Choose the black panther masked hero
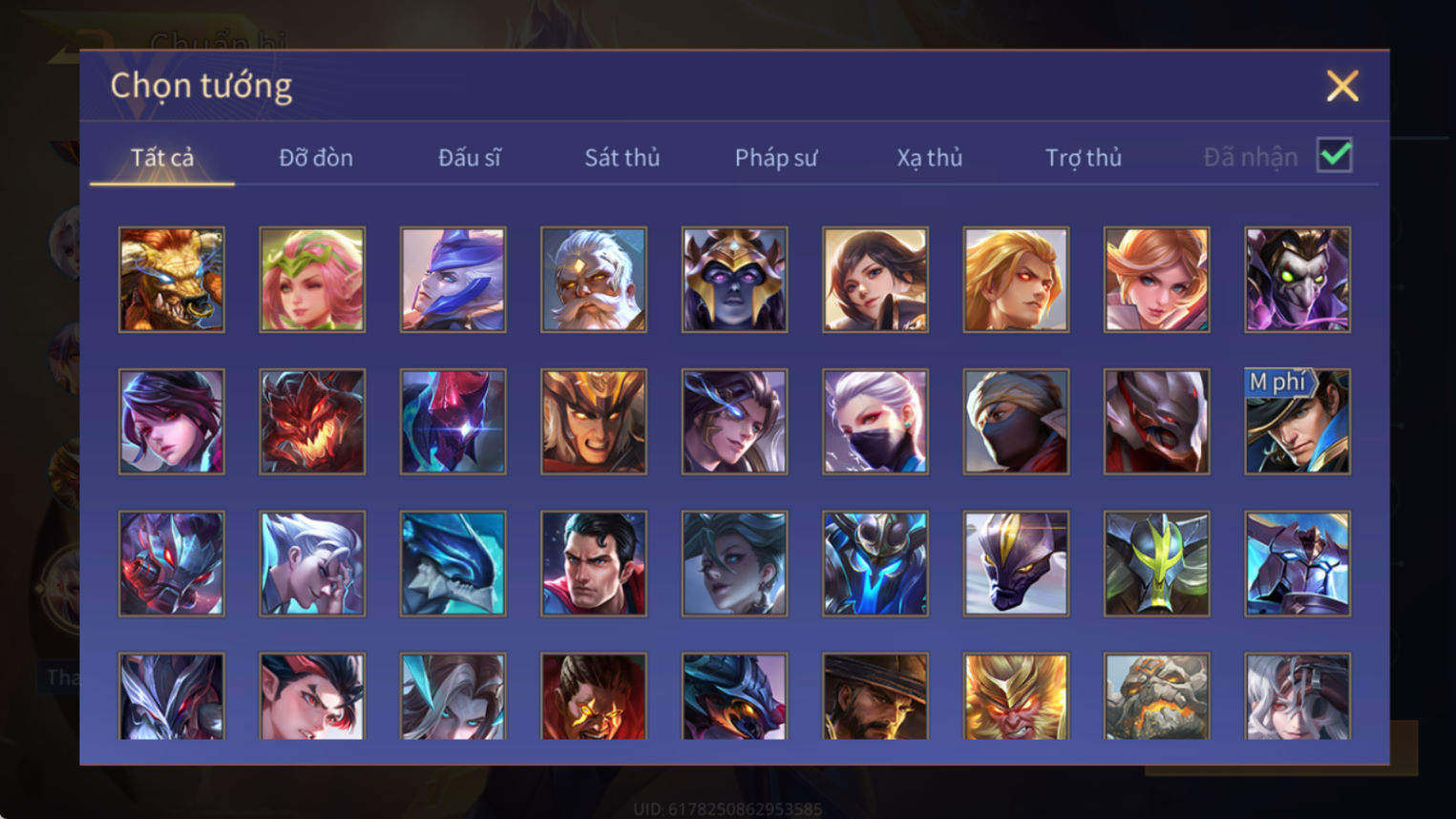This screenshot has height=819, width=1456. pos(1016,563)
